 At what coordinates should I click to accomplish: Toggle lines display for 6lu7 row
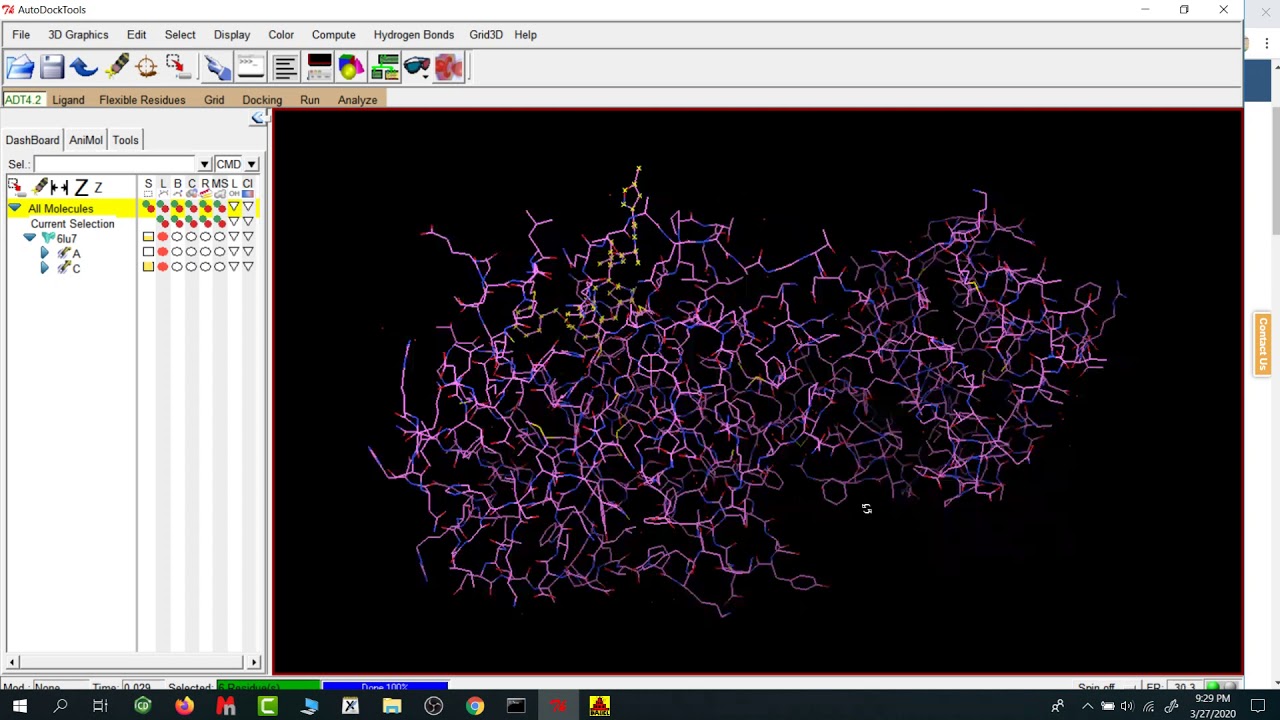click(x=163, y=237)
